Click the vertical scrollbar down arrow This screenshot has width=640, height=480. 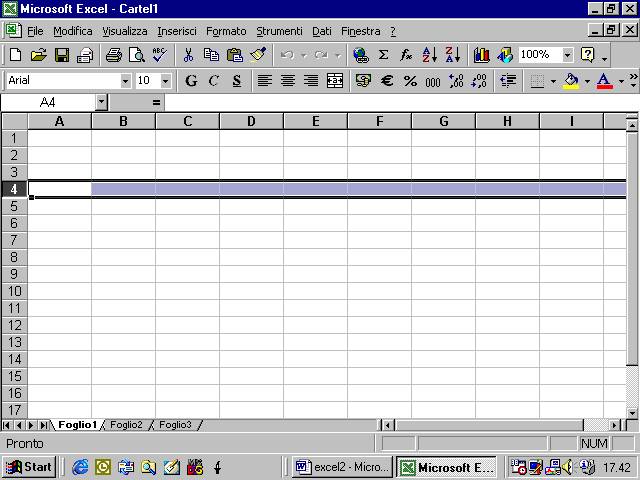632,413
